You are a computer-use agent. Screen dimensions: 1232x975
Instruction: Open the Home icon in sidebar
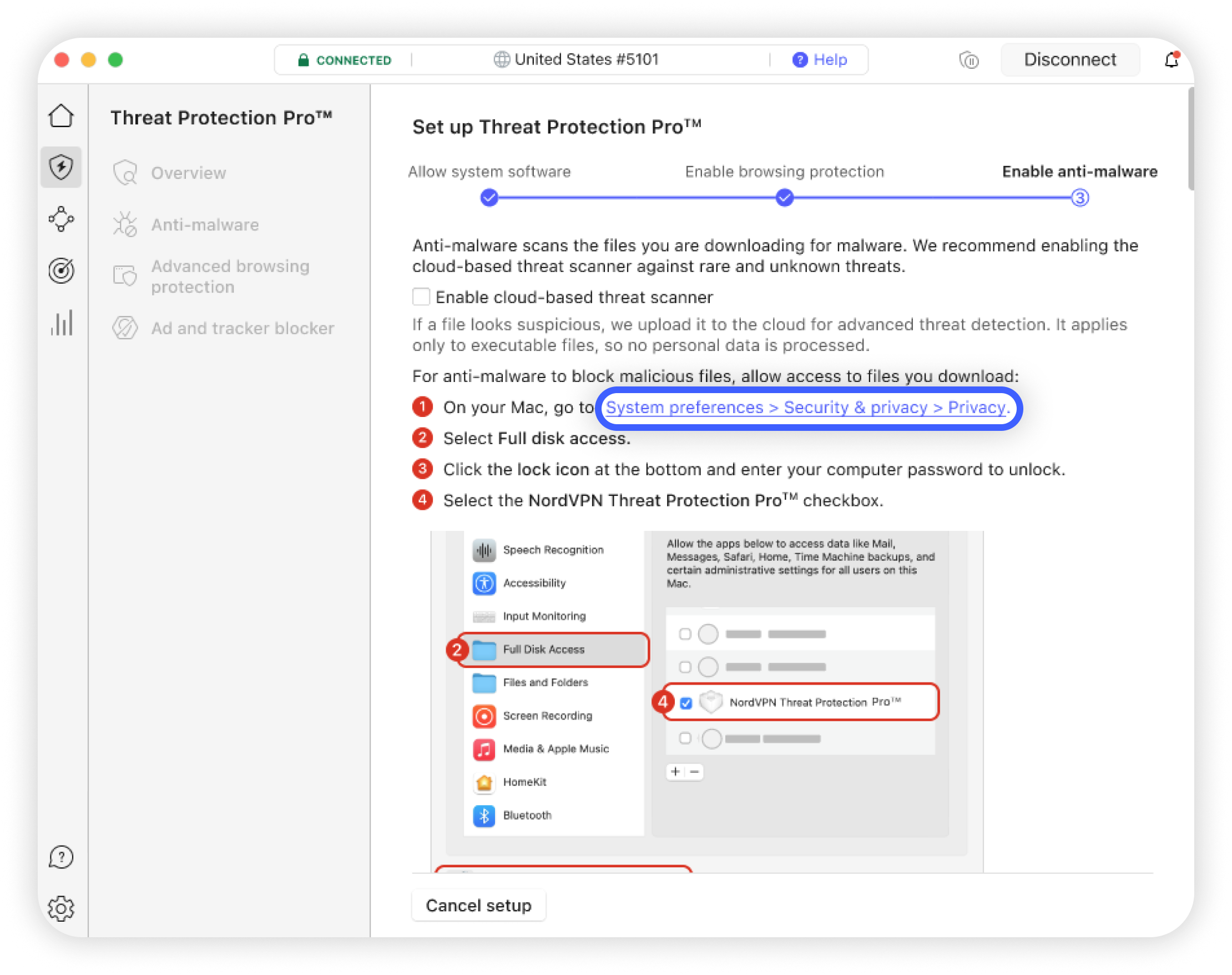point(61,116)
